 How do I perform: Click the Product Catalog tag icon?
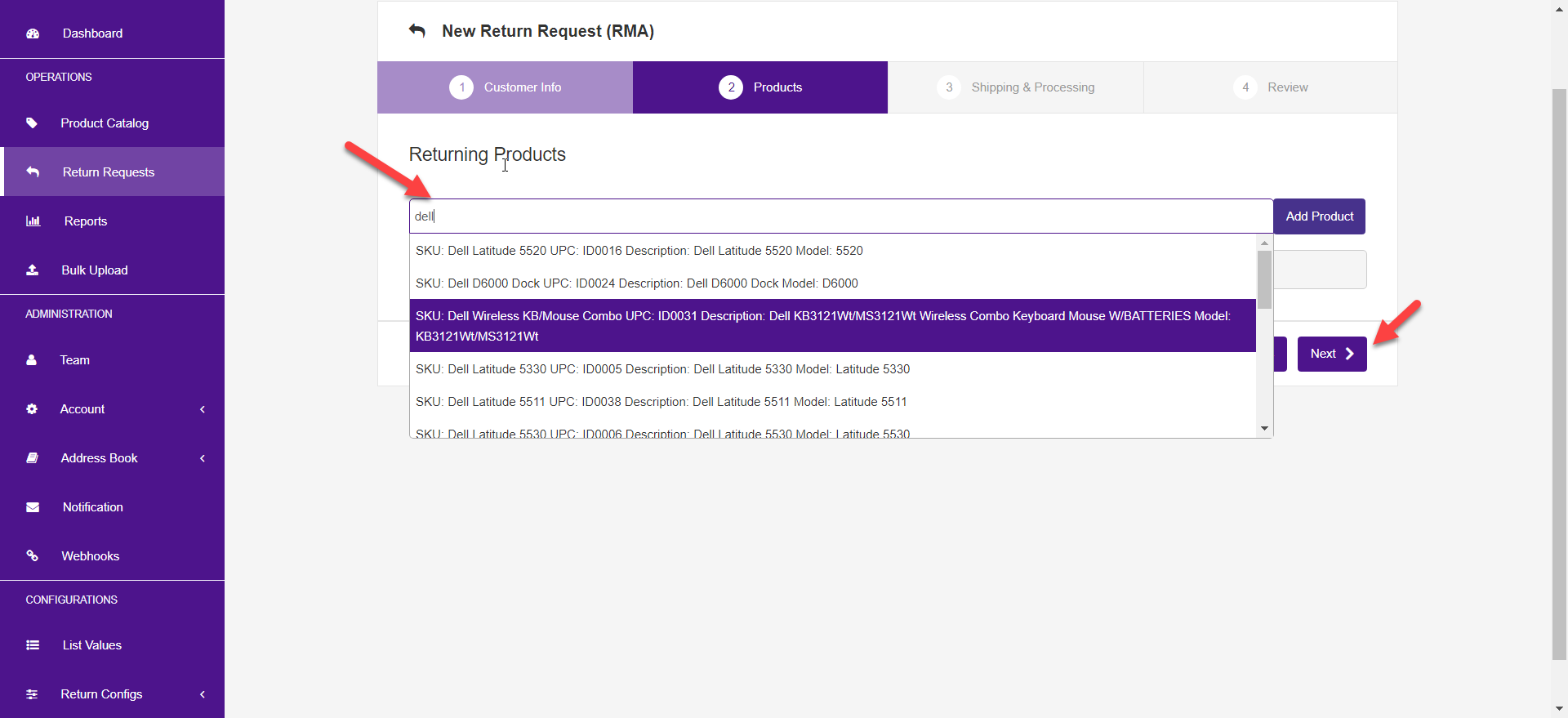point(32,123)
